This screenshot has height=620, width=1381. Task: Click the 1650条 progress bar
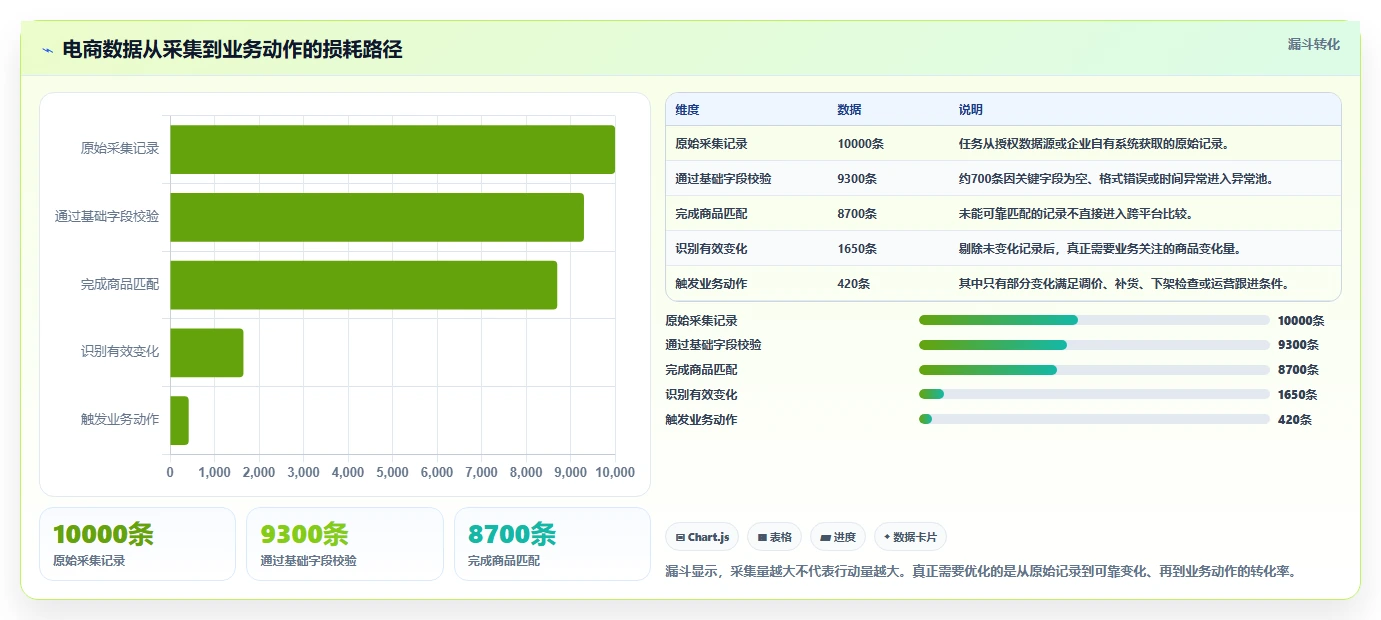(x=1094, y=395)
